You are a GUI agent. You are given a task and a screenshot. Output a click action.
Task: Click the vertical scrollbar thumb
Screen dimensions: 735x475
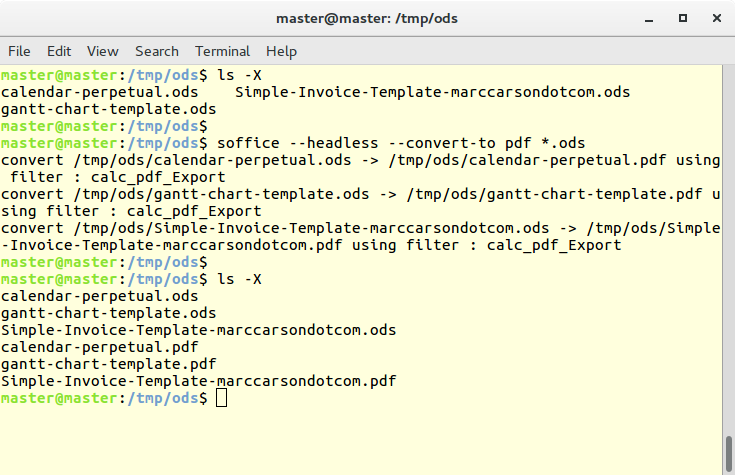click(x=728, y=453)
